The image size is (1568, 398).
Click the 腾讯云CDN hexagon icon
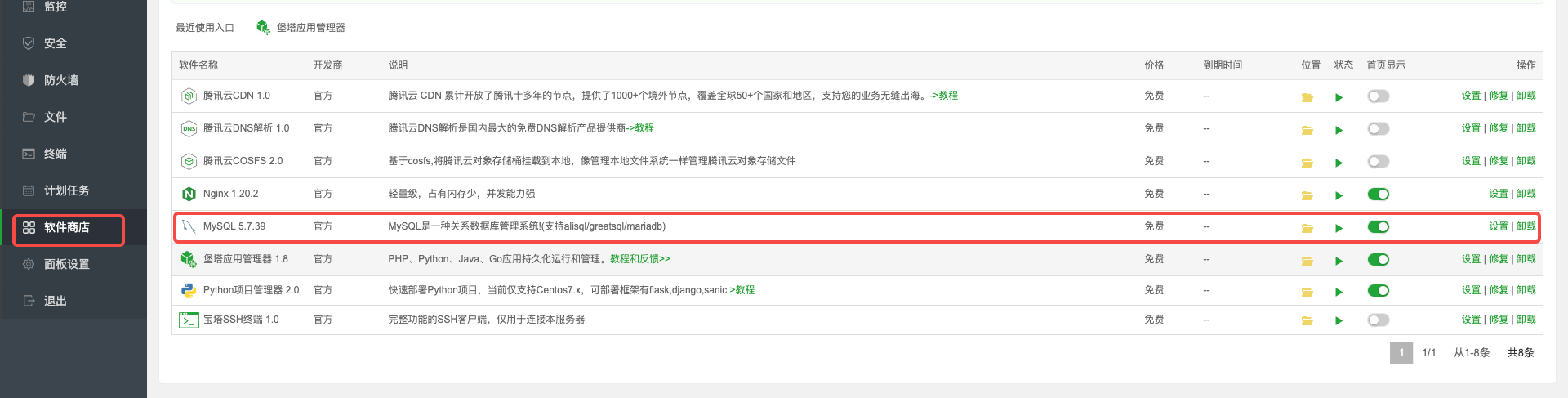click(189, 96)
